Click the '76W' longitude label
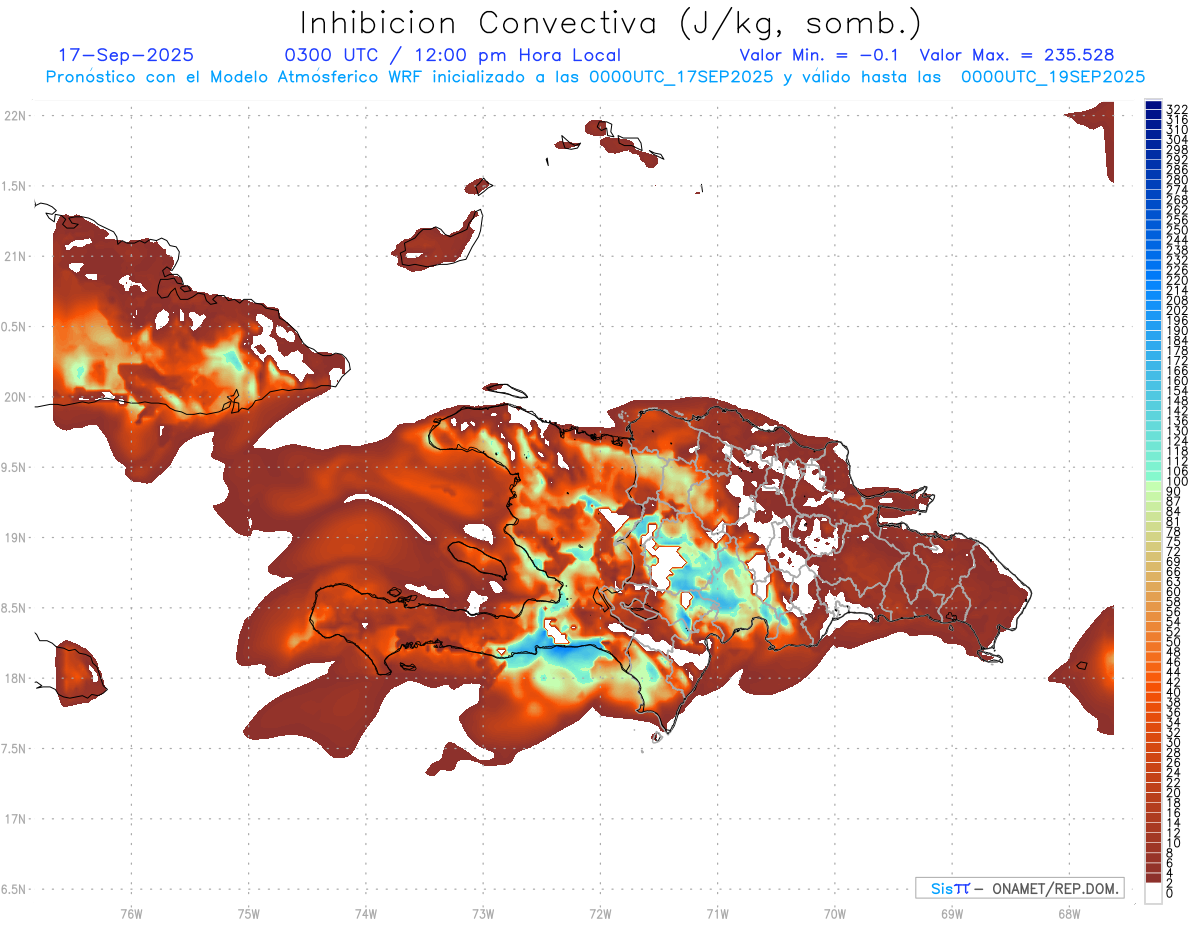The image size is (1200, 927). 131,913
